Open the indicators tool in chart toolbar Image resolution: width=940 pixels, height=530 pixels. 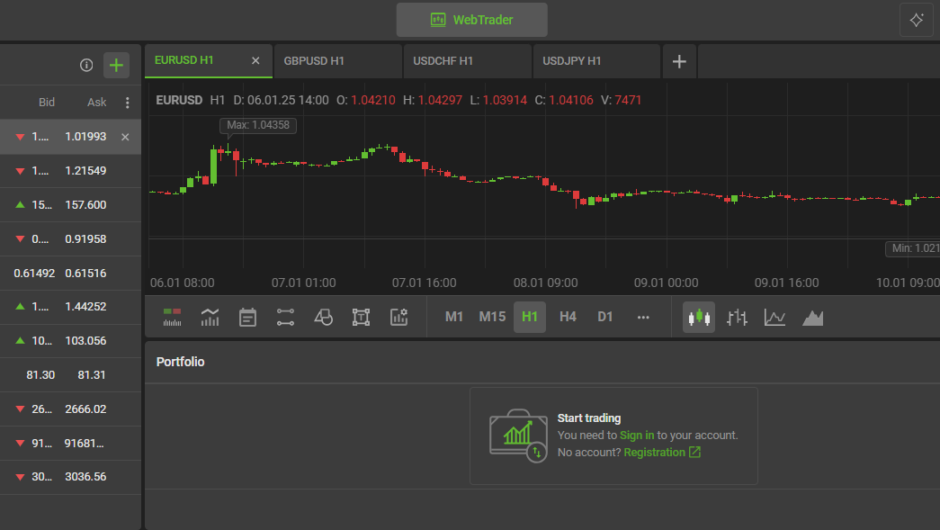(210, 317)
